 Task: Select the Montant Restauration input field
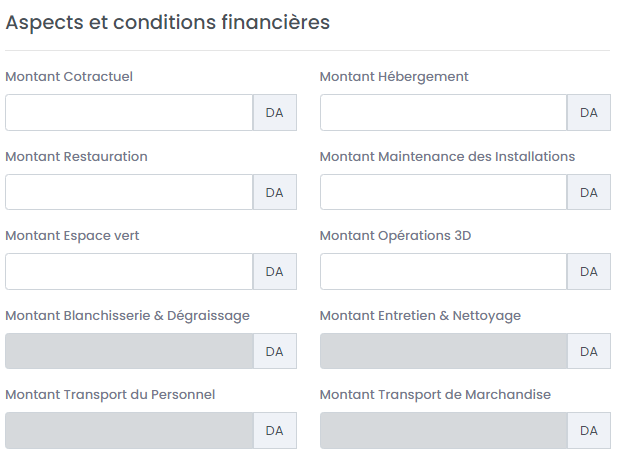pos(129,192)
